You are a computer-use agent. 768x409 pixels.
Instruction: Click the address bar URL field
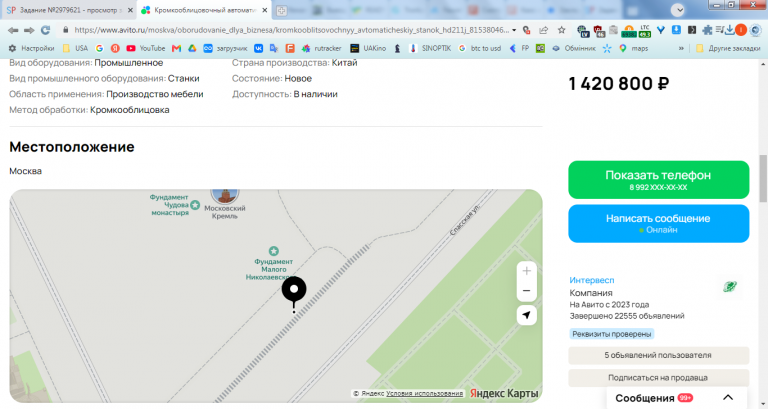point(291,30)
